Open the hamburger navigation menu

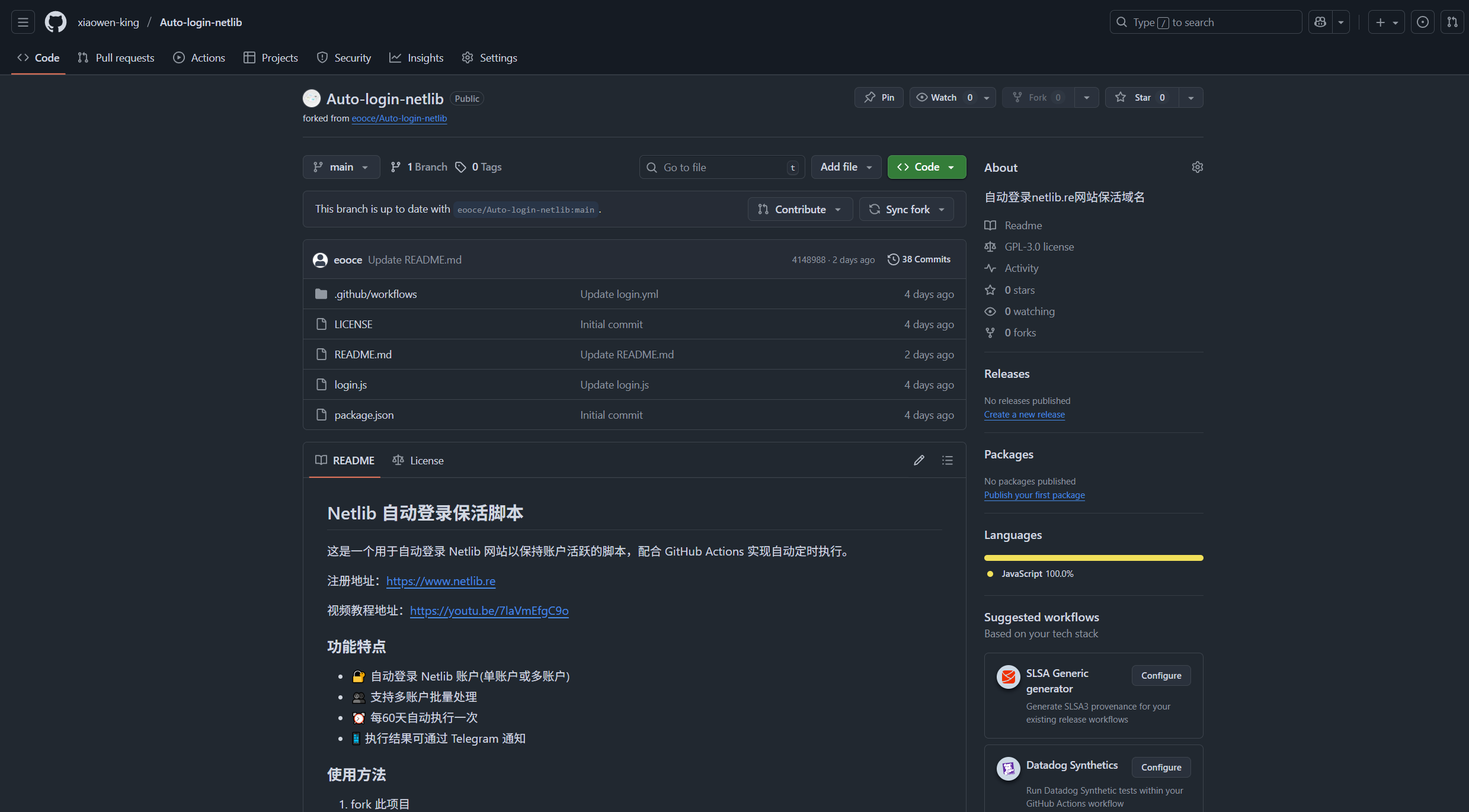(23, 23)
